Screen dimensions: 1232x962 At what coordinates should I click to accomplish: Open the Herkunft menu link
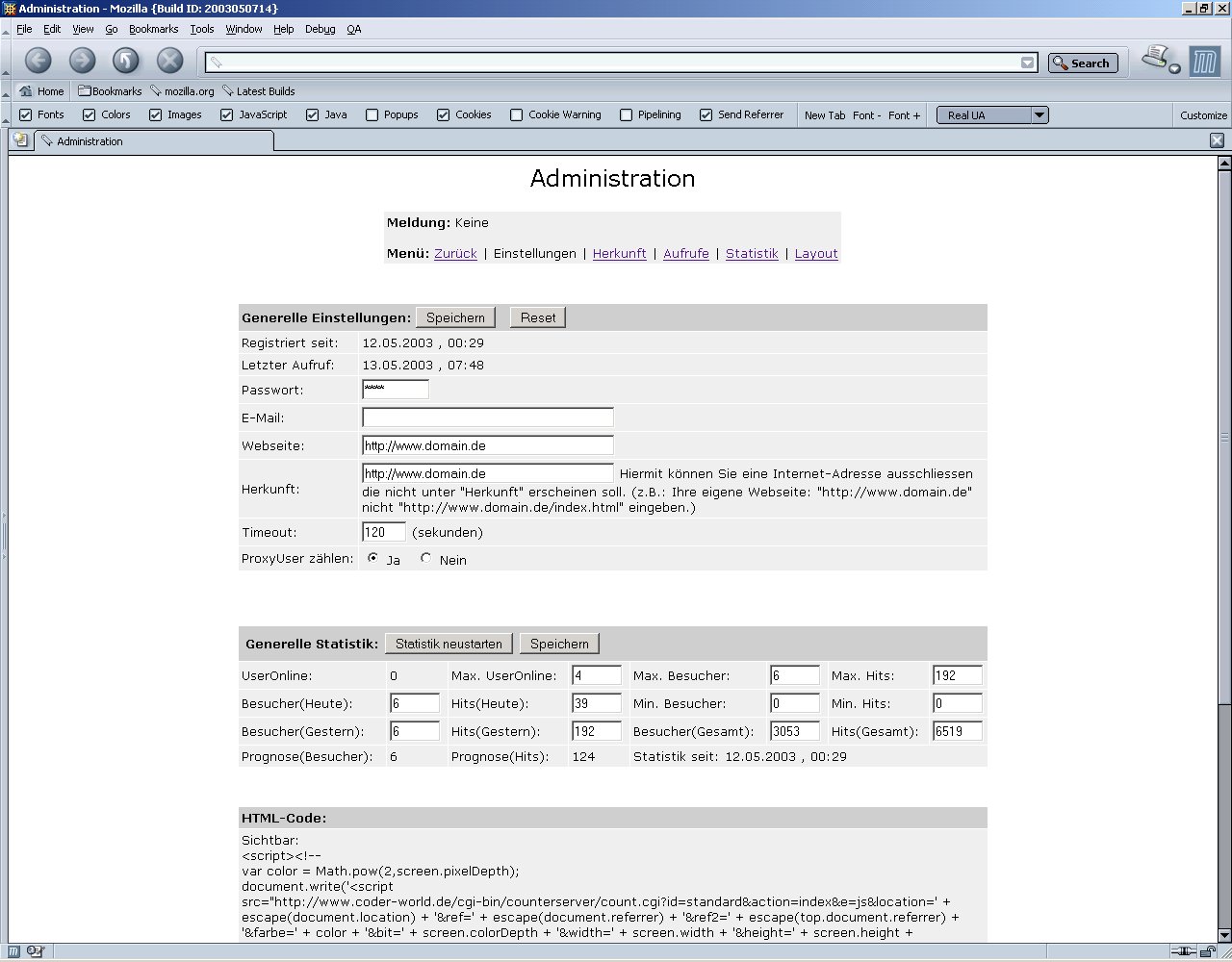tap(620, 254)
